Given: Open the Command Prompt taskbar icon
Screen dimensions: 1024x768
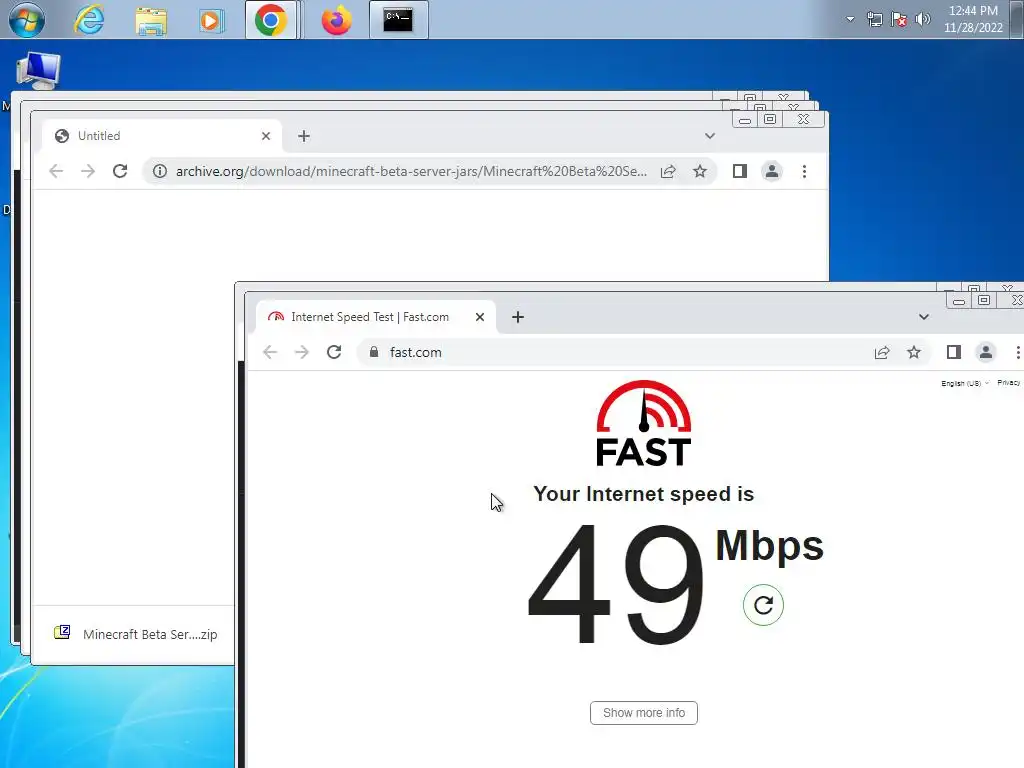Looking at the screenshot, I should point(398,20).
